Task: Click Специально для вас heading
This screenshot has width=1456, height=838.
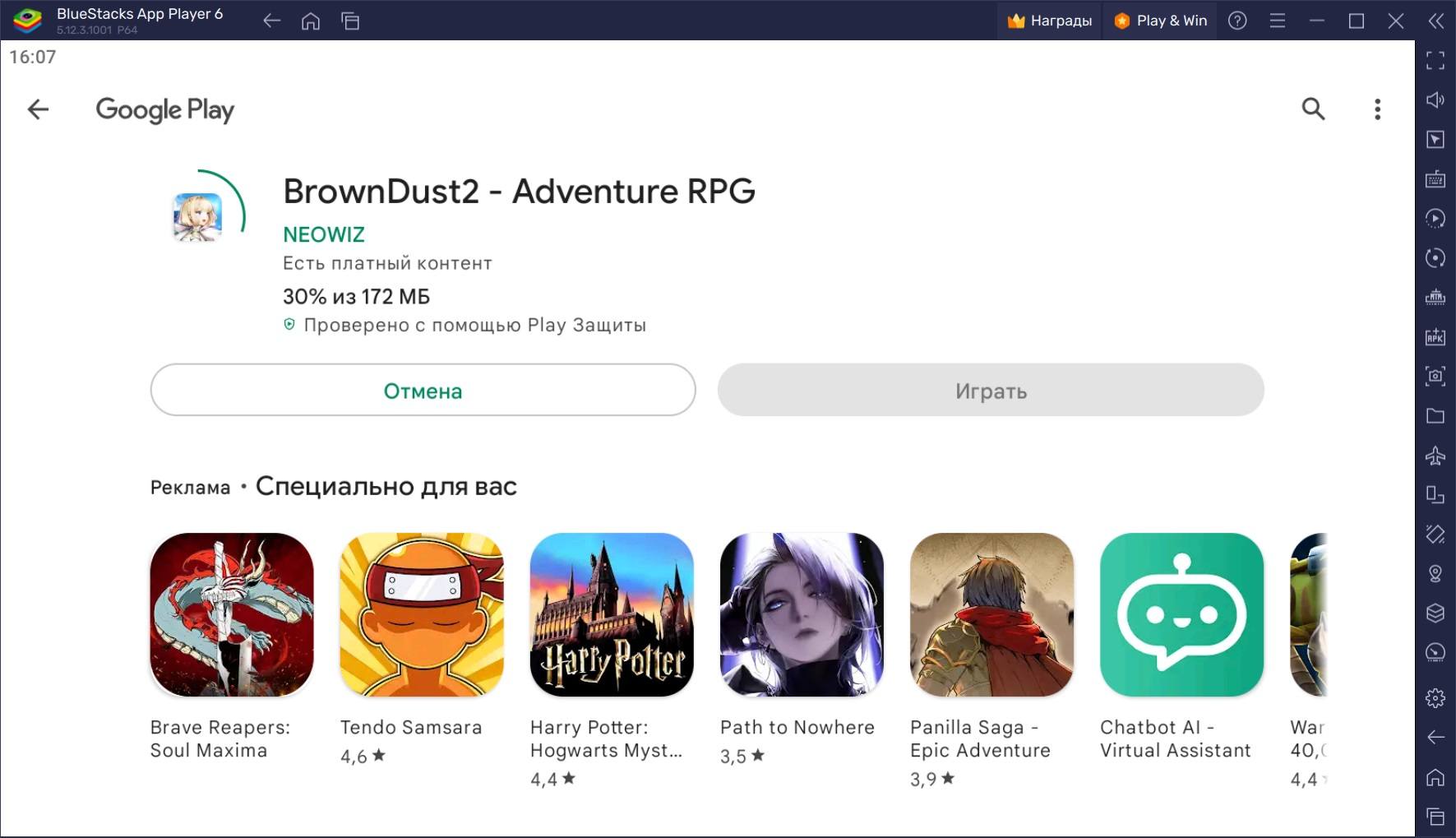Action: click(x=386, y=486)
